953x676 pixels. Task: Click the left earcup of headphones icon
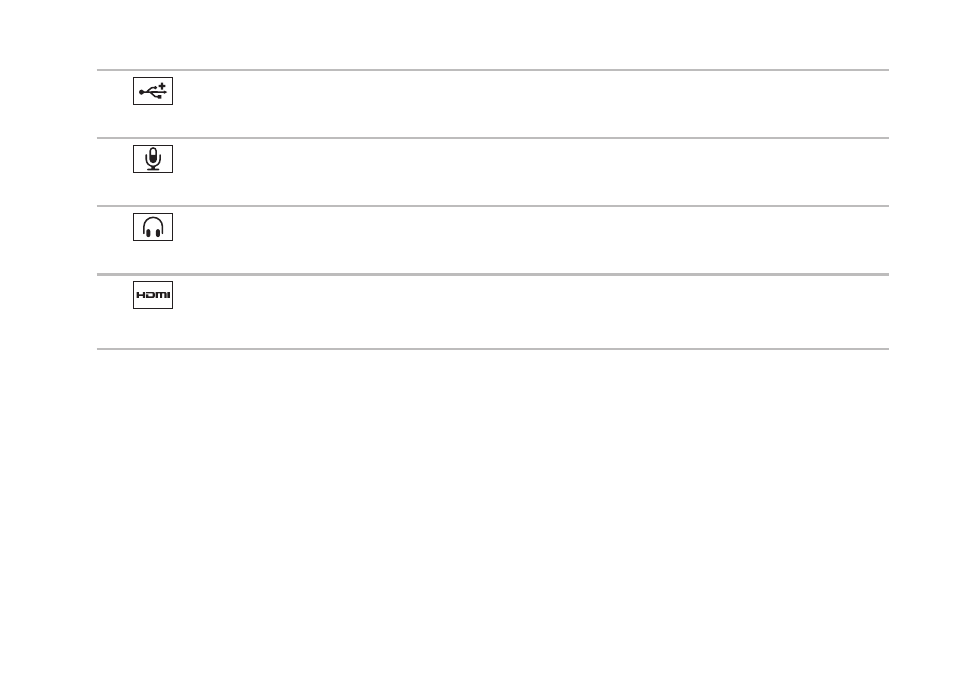click(x=147, y=232)
